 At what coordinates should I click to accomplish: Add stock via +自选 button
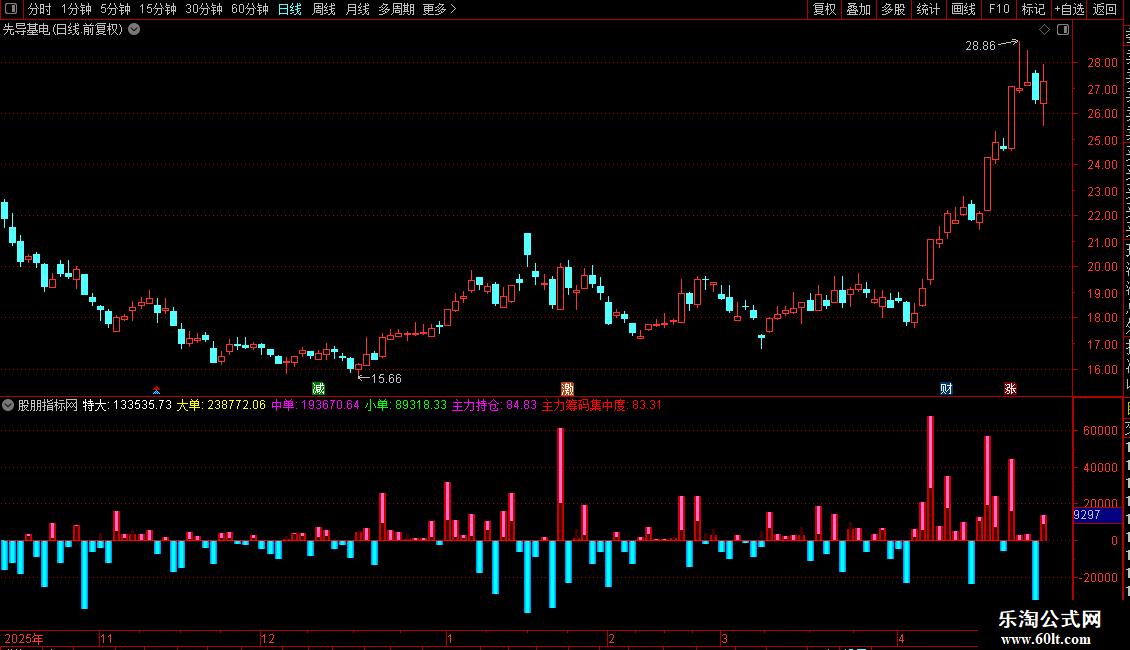[1069, 9]
